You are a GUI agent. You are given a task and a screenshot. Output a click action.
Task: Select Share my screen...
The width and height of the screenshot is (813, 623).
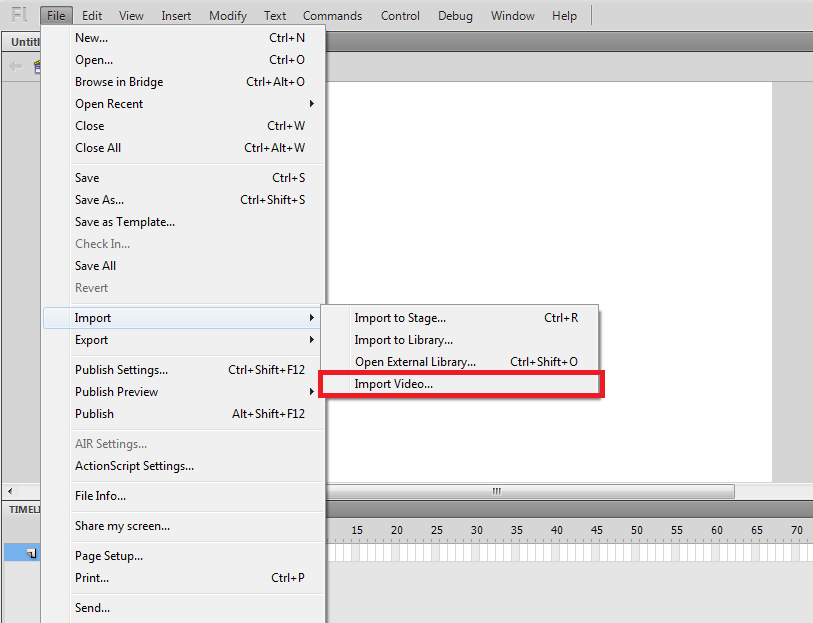click(184, 526)
